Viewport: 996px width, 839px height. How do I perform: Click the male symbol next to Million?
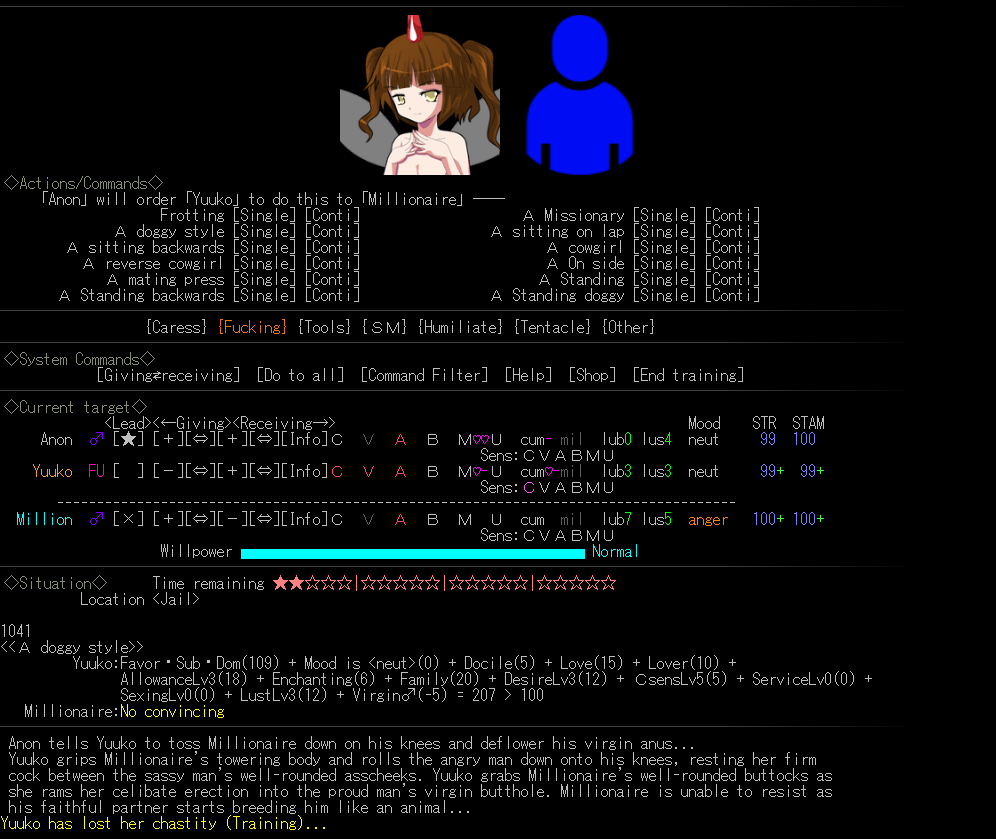96,519
